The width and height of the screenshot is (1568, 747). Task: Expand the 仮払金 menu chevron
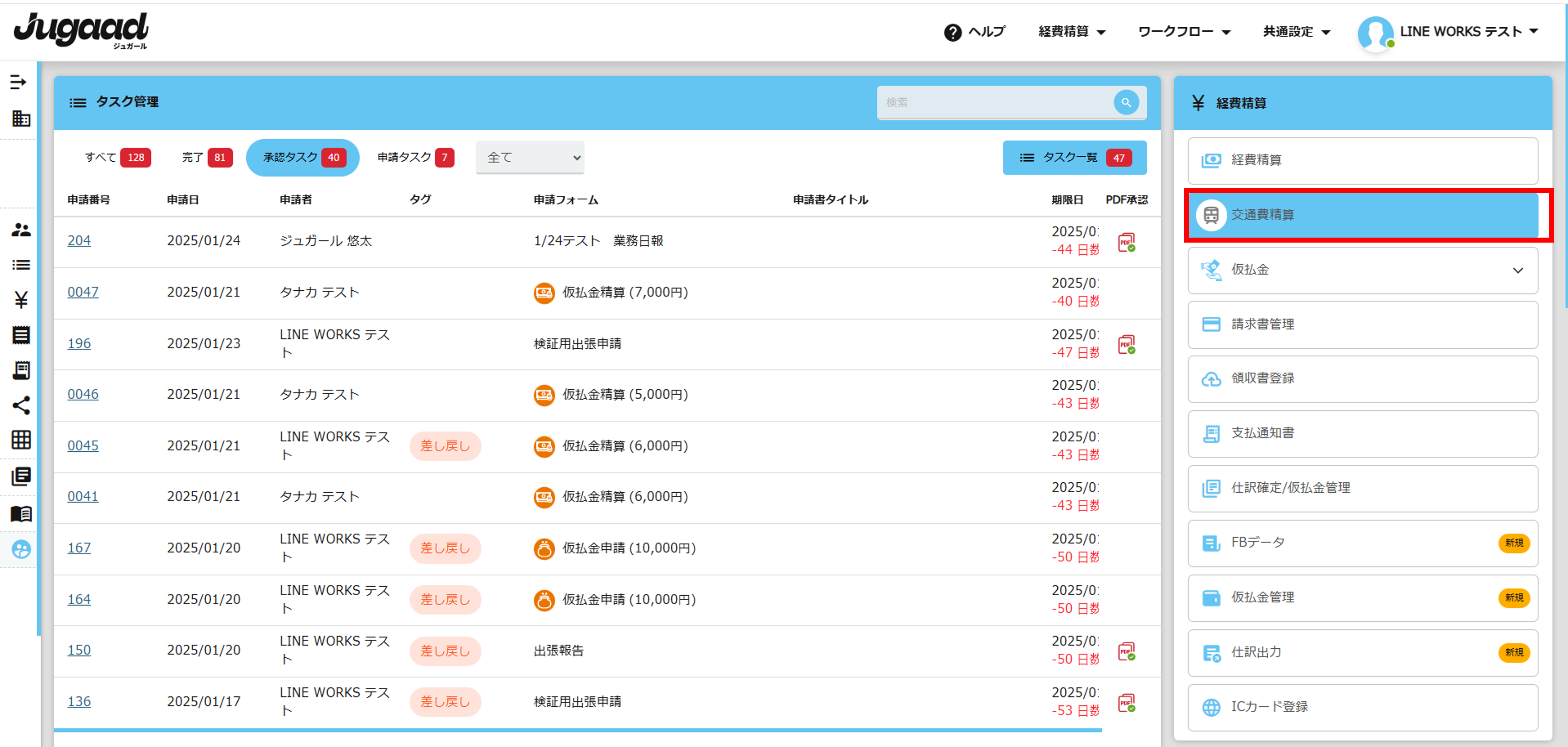coord(1517,271)
